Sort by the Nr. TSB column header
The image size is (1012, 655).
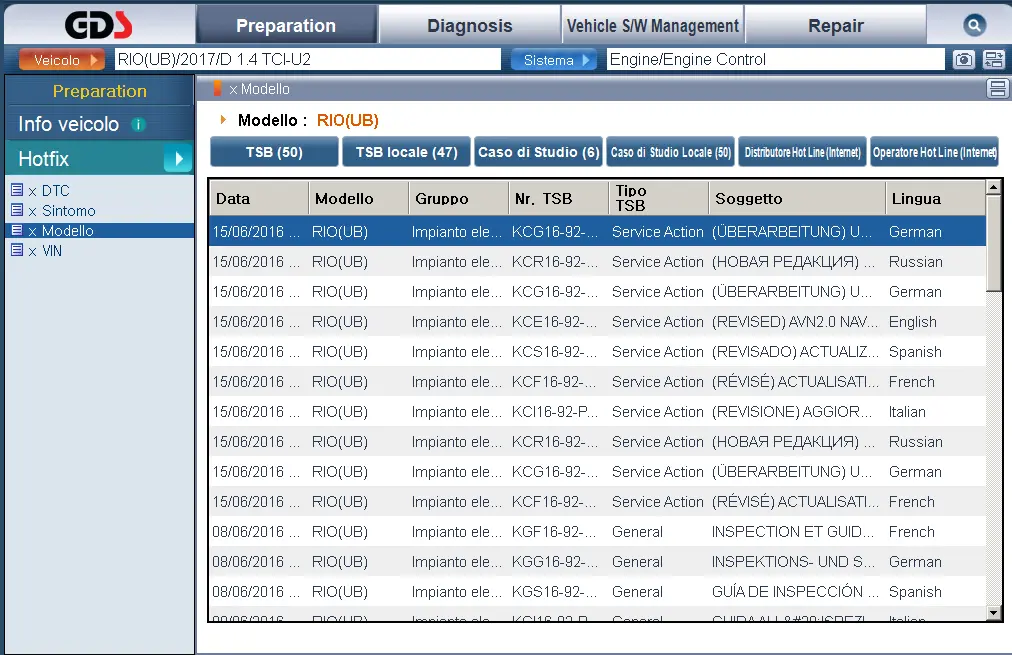coord(559,198)
